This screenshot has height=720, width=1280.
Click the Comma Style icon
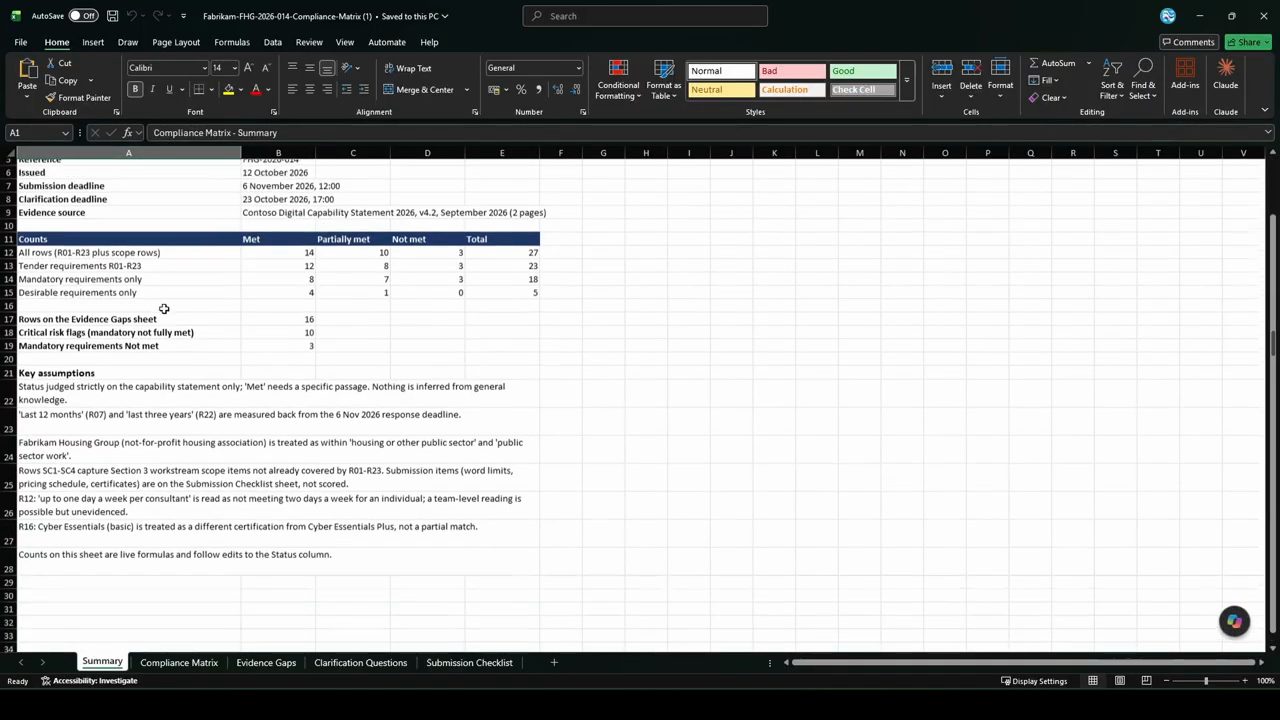click(x=539, y=90)
